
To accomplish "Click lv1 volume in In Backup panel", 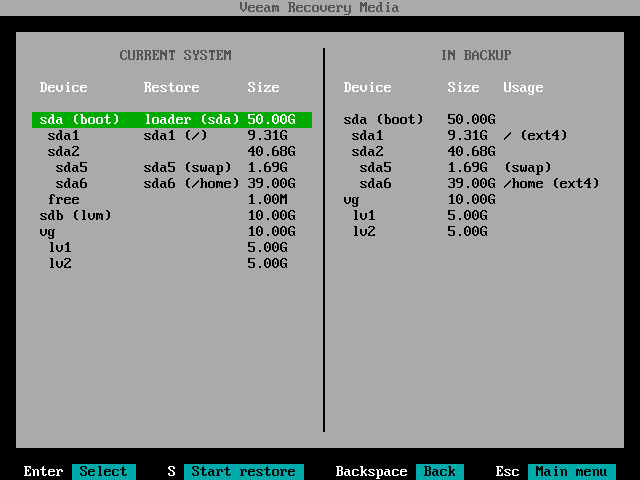I will pos(364,216).
